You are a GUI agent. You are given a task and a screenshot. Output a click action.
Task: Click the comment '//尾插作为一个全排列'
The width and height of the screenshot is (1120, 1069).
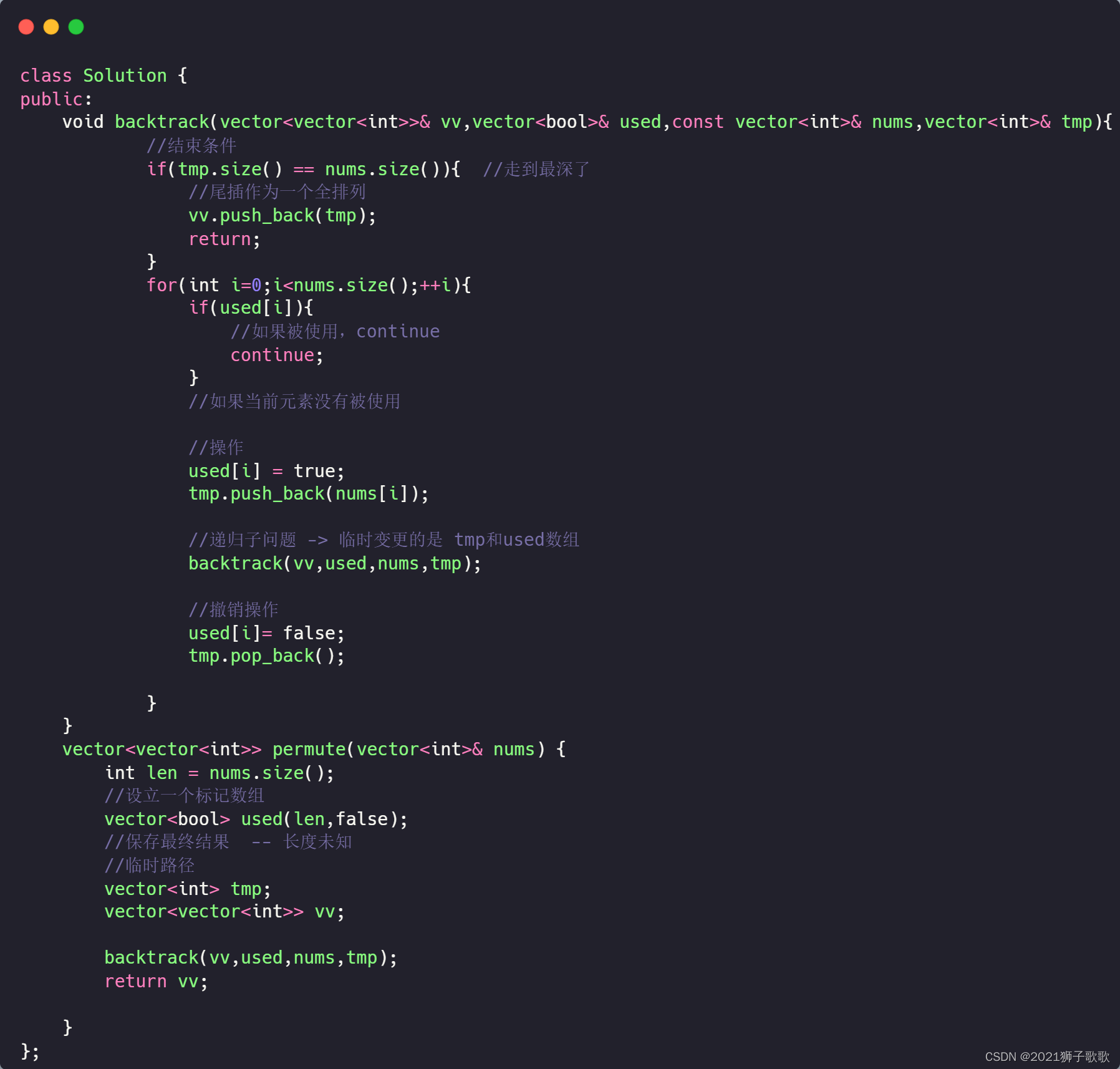[x=278, y=191]
